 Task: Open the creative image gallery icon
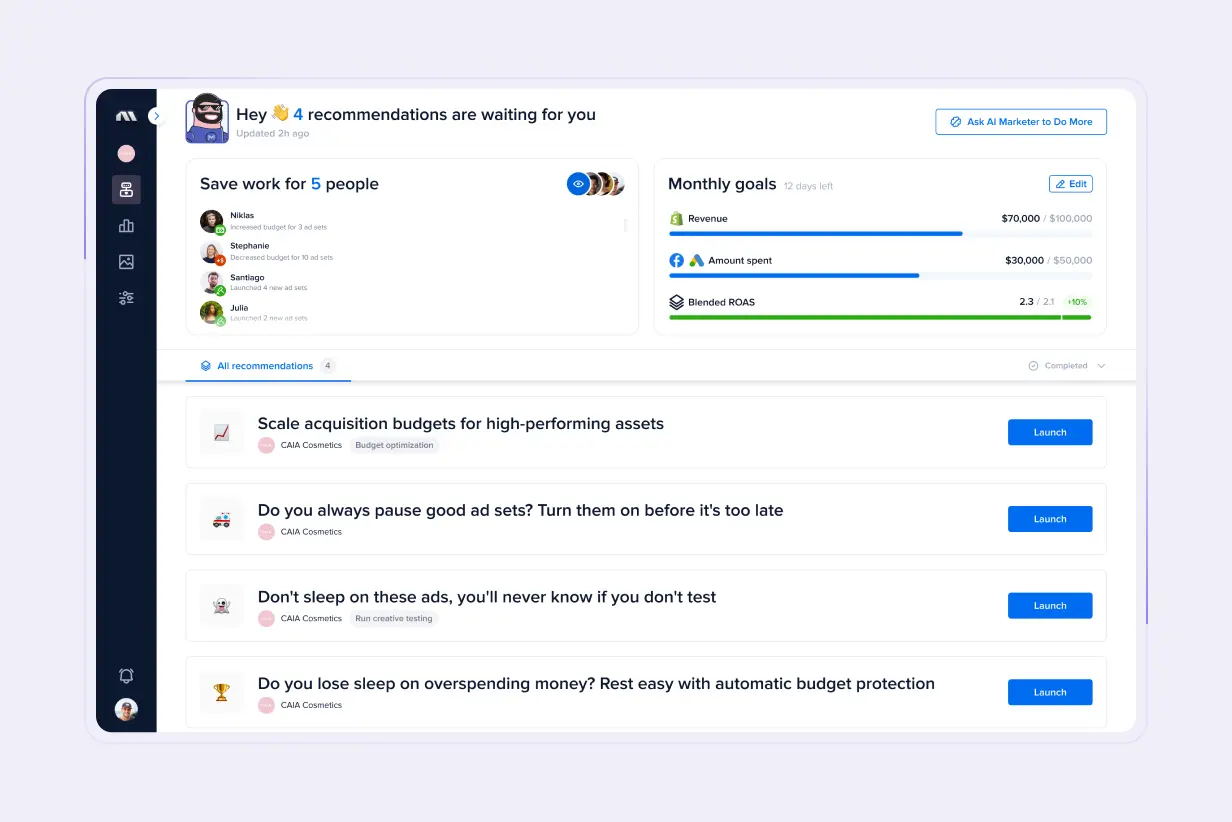[126, 262]
